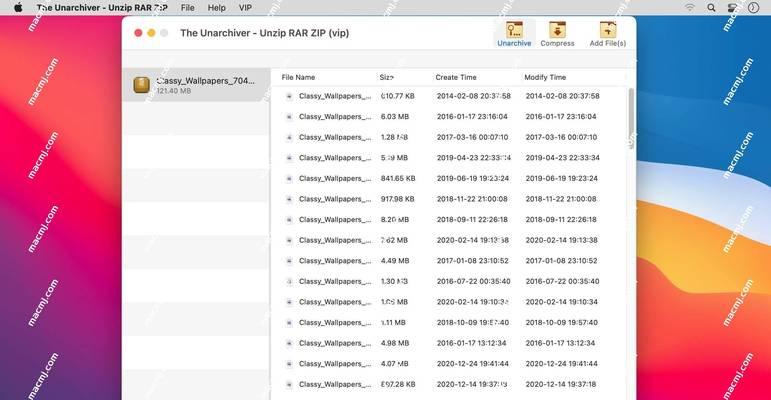
Task: Click modify time 2019-06-19 19:23:24
Action: [562, 179]
